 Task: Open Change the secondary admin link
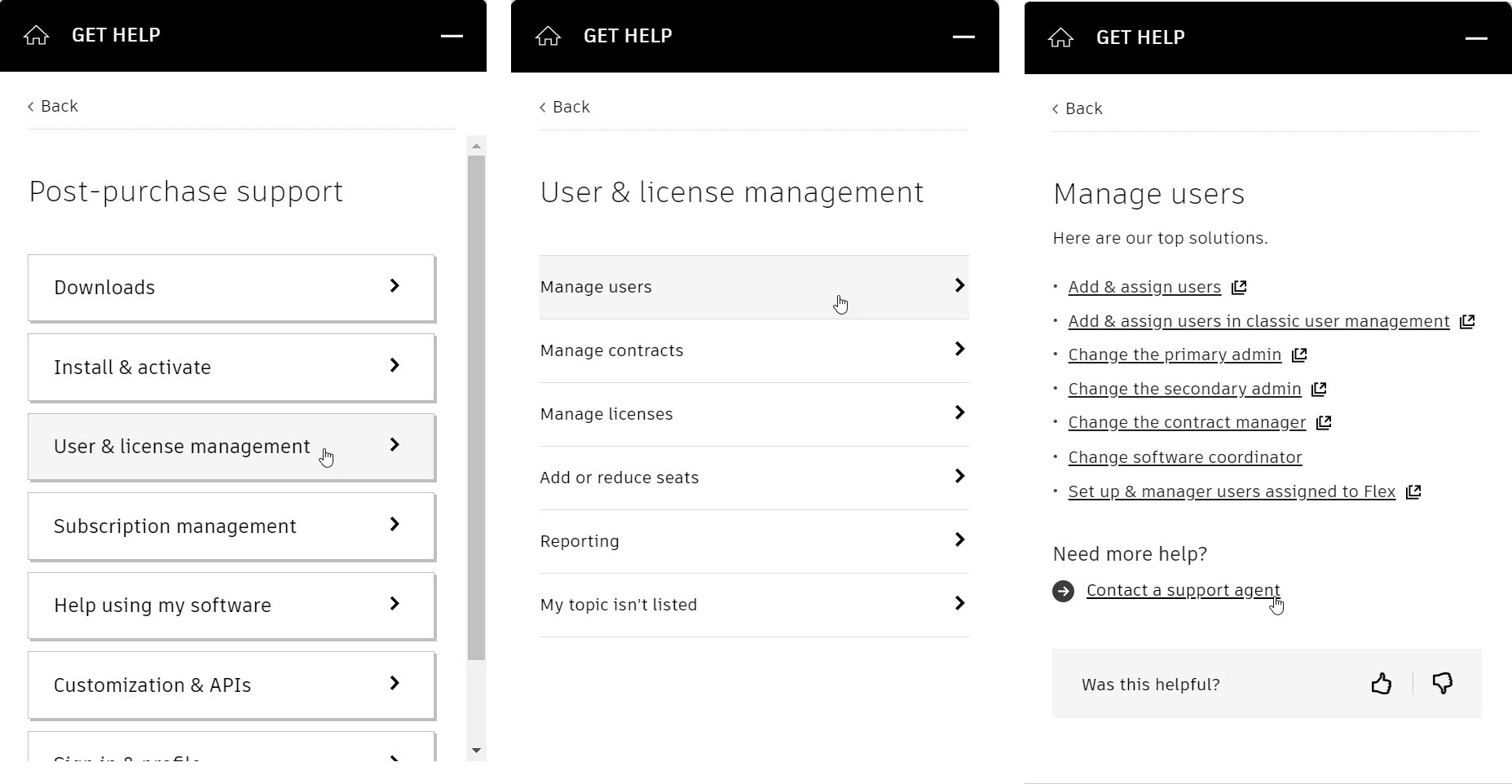[x=1184, y=389]
